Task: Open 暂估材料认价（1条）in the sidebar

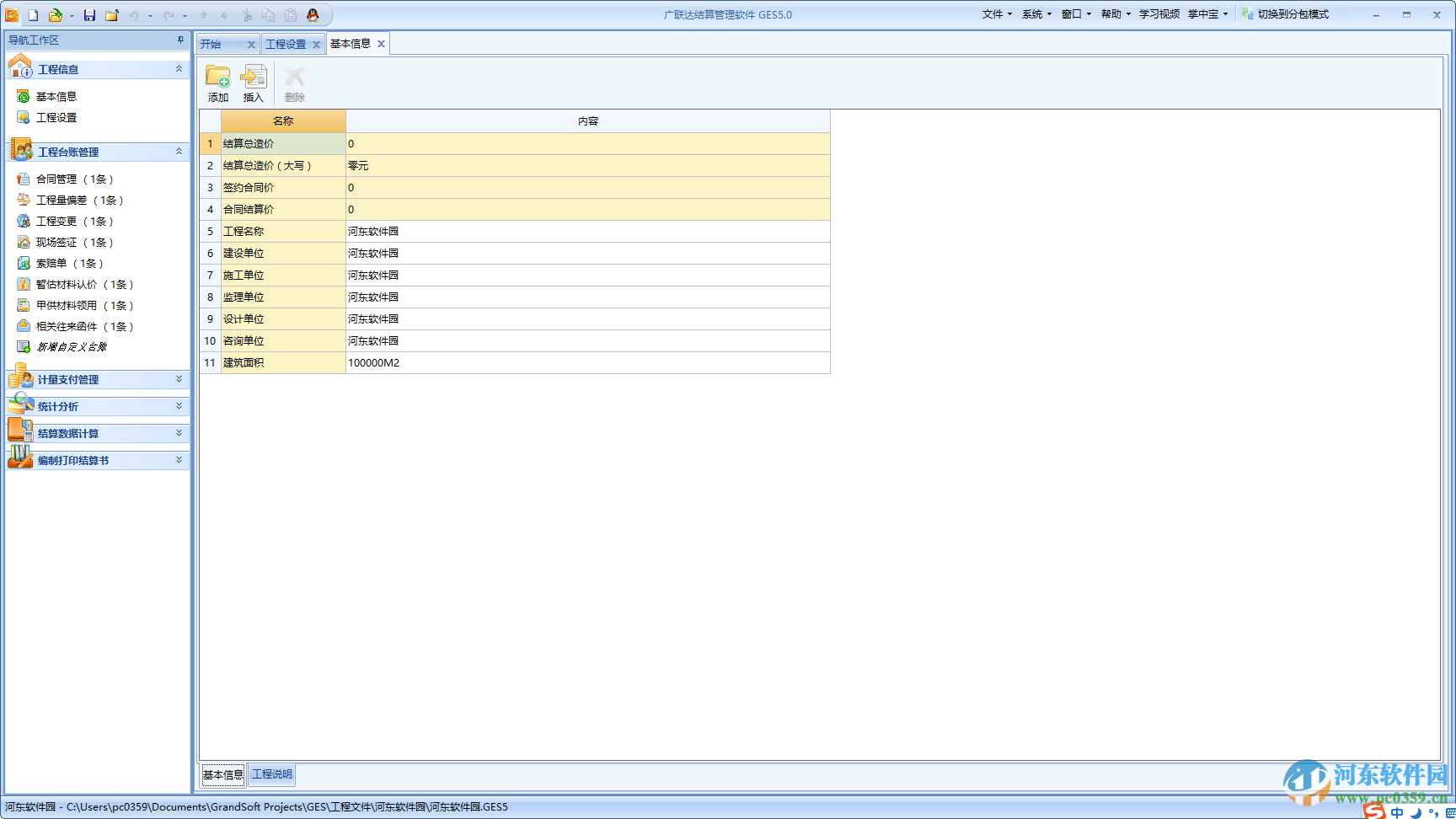Action: [x=84, y=285]
